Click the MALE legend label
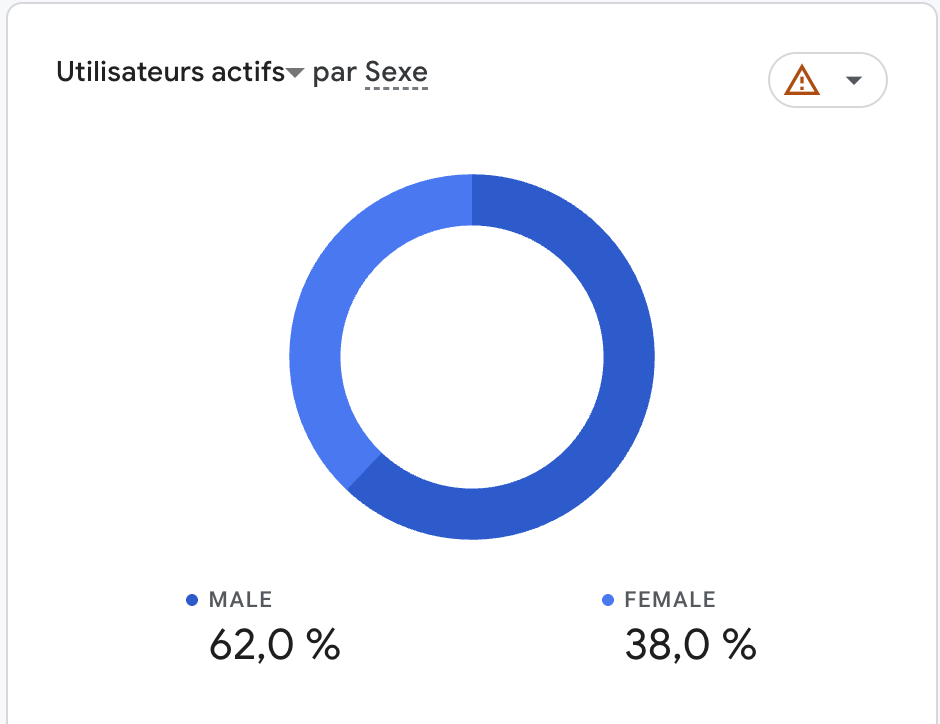The image size is (940, 724). point(240,600)
